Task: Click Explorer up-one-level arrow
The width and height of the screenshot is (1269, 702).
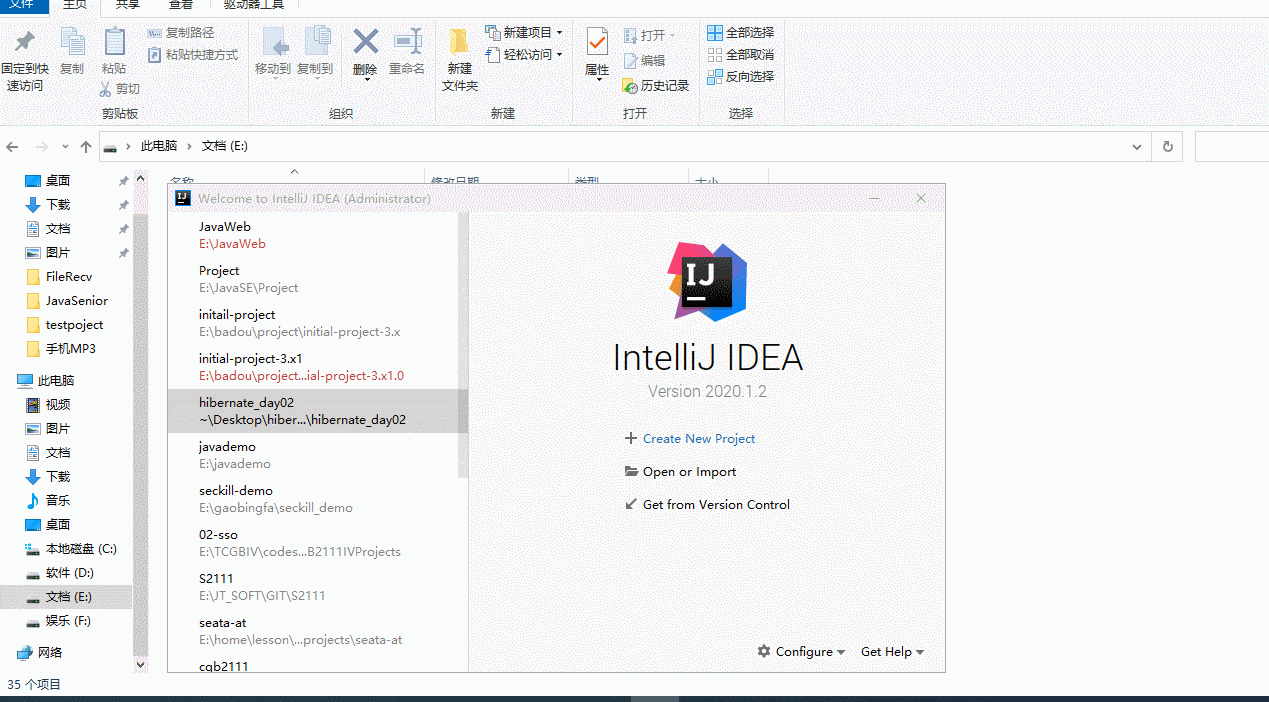Action: point(86,146)
